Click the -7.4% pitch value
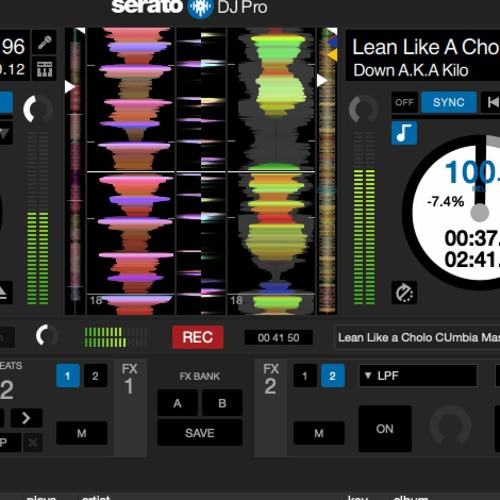 [446, 202]
